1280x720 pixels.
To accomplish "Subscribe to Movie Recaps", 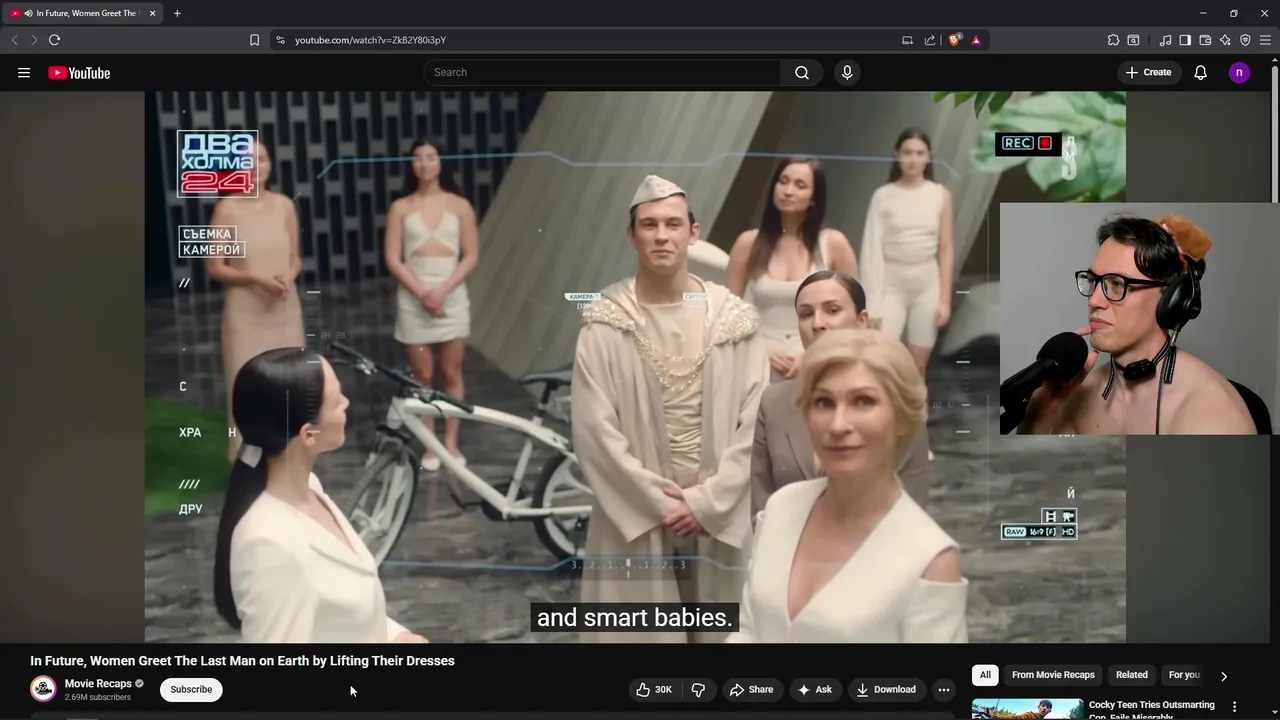I will click(x=191, y=689).
